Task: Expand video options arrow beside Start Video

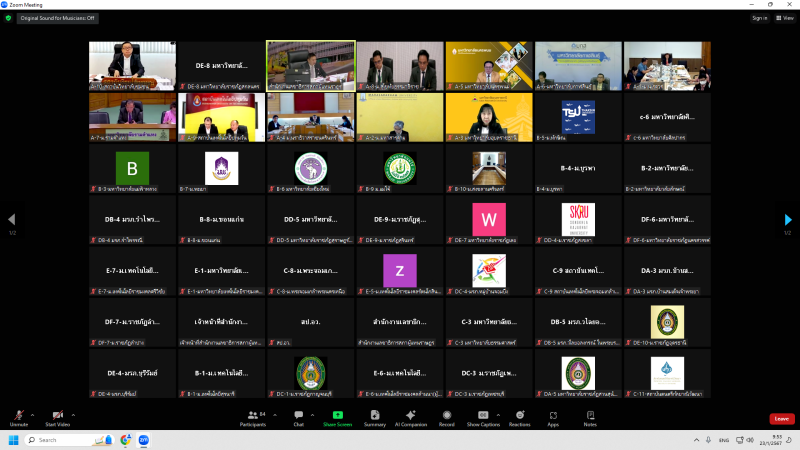Action: tap(73, 413)
